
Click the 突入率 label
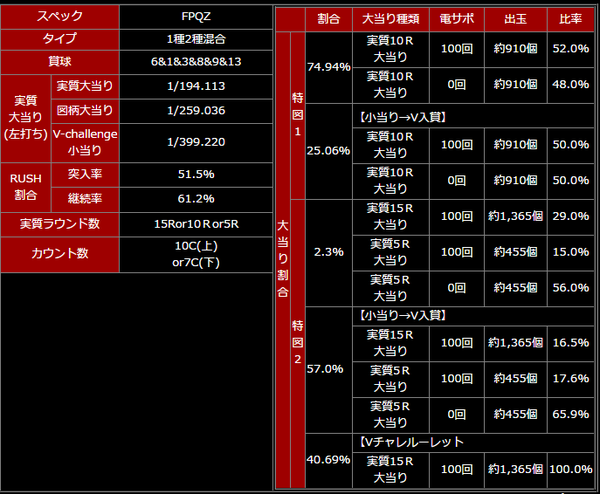85,174
